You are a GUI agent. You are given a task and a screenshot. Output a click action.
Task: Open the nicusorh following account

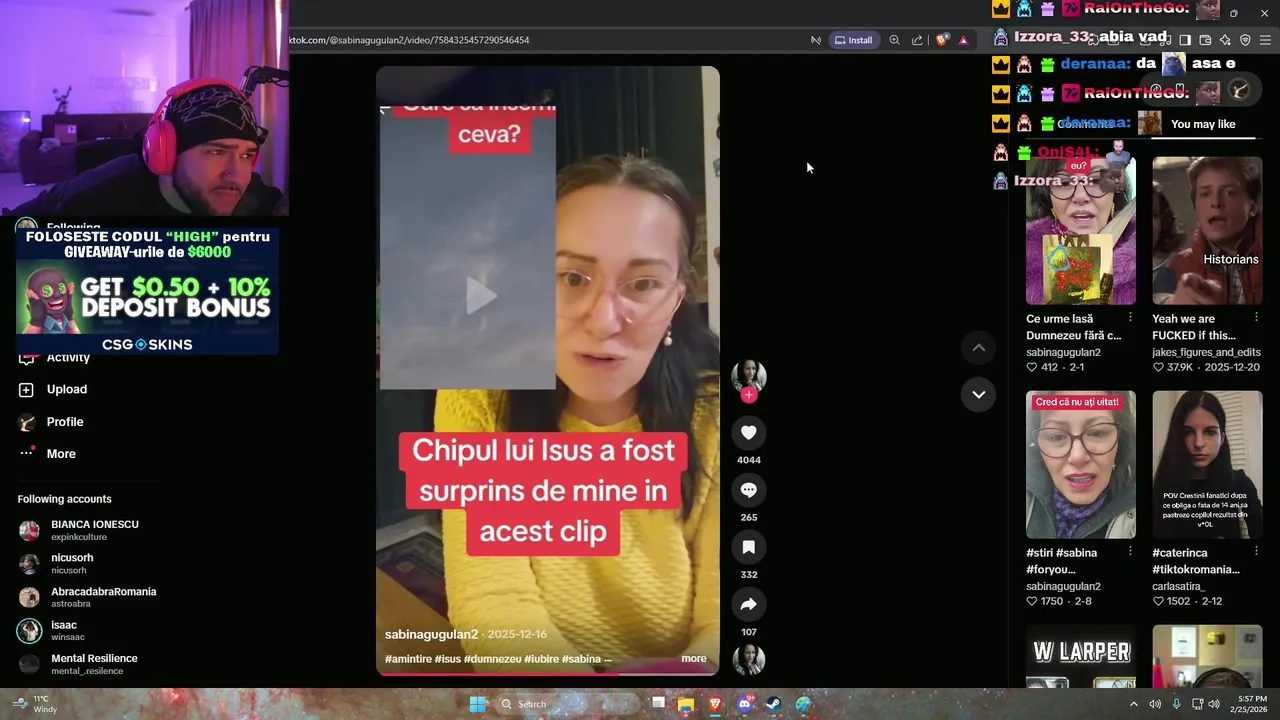pos(72,564)
